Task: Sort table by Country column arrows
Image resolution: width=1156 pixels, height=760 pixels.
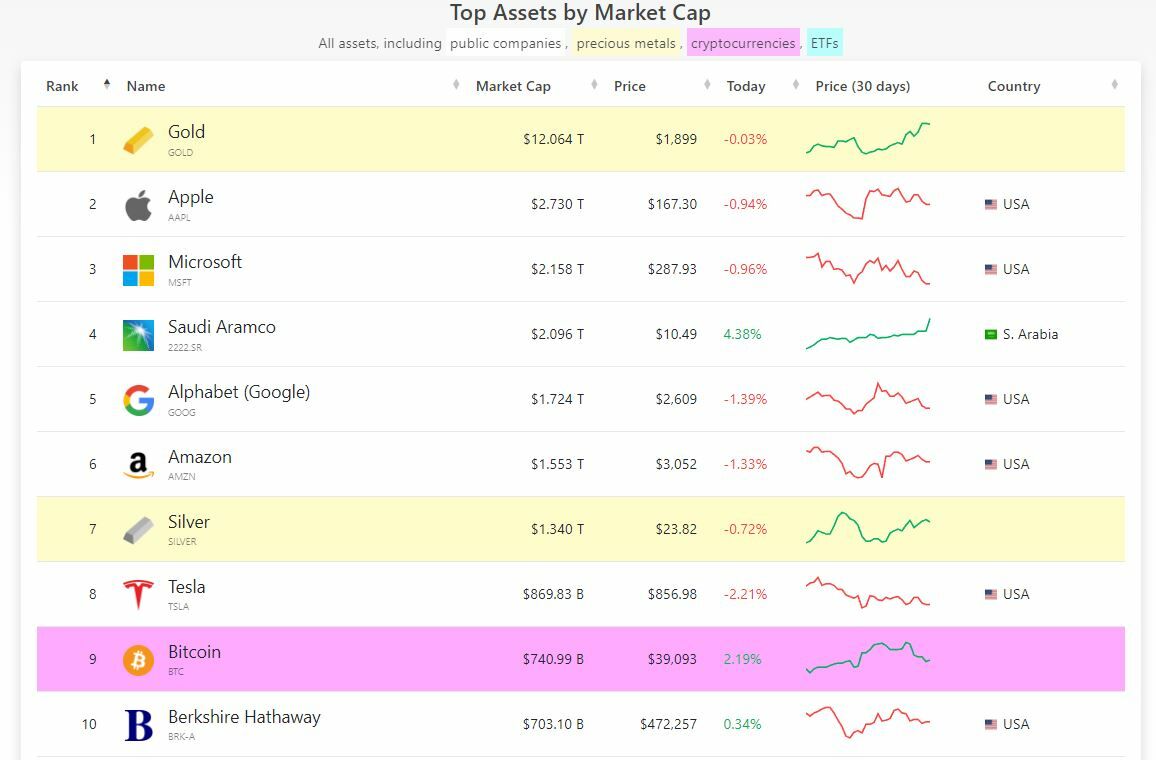Action: tap(1114, 85)
